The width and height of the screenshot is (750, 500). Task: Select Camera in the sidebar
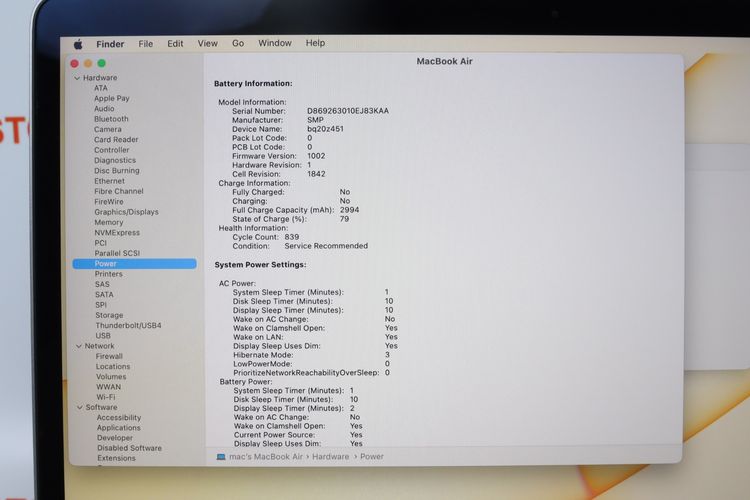pyautogui.click(x=108, y=129)
